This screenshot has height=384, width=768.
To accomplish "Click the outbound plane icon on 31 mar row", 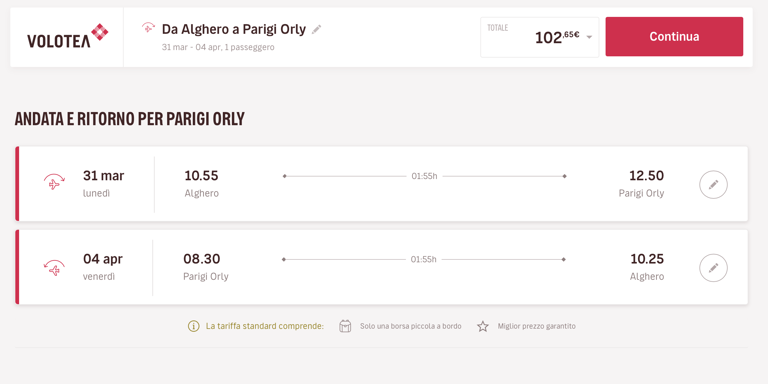I will (x=54, y=182).
